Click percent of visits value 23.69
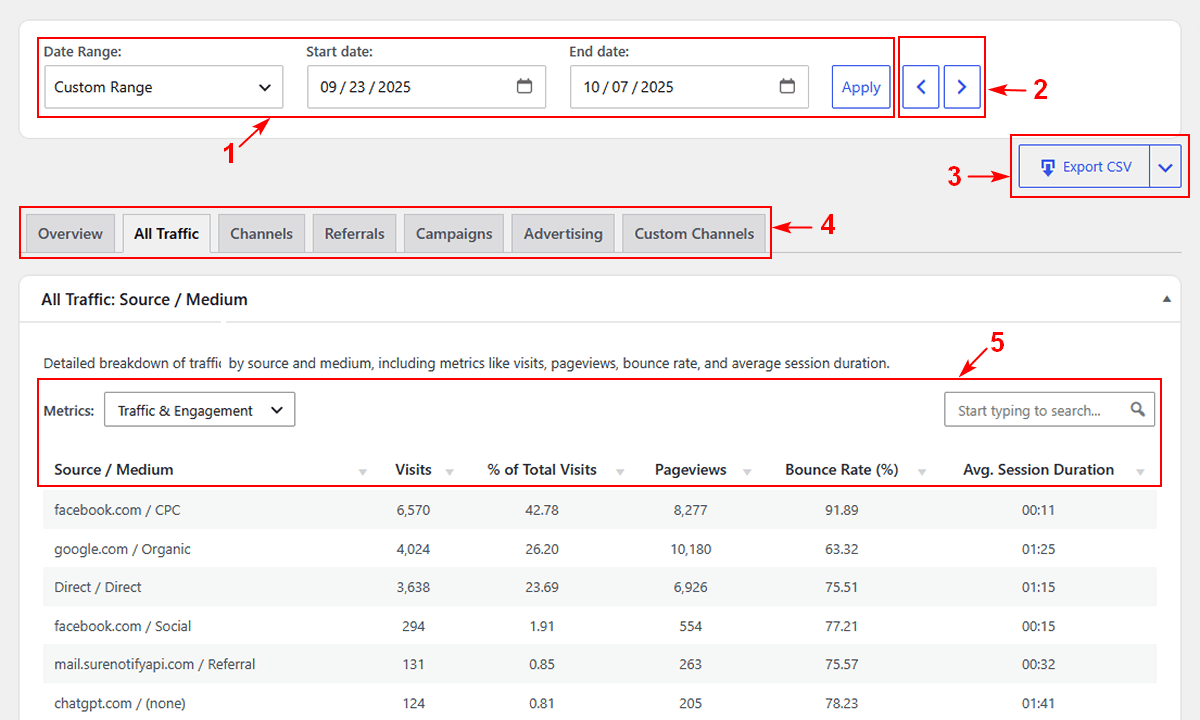 click(542, 587)
